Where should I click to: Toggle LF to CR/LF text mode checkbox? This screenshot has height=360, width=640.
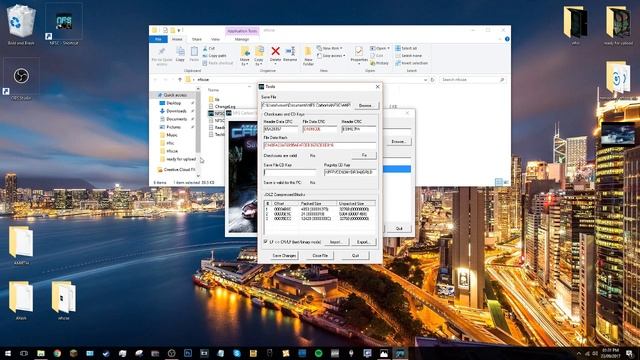(x=266, y=242)
